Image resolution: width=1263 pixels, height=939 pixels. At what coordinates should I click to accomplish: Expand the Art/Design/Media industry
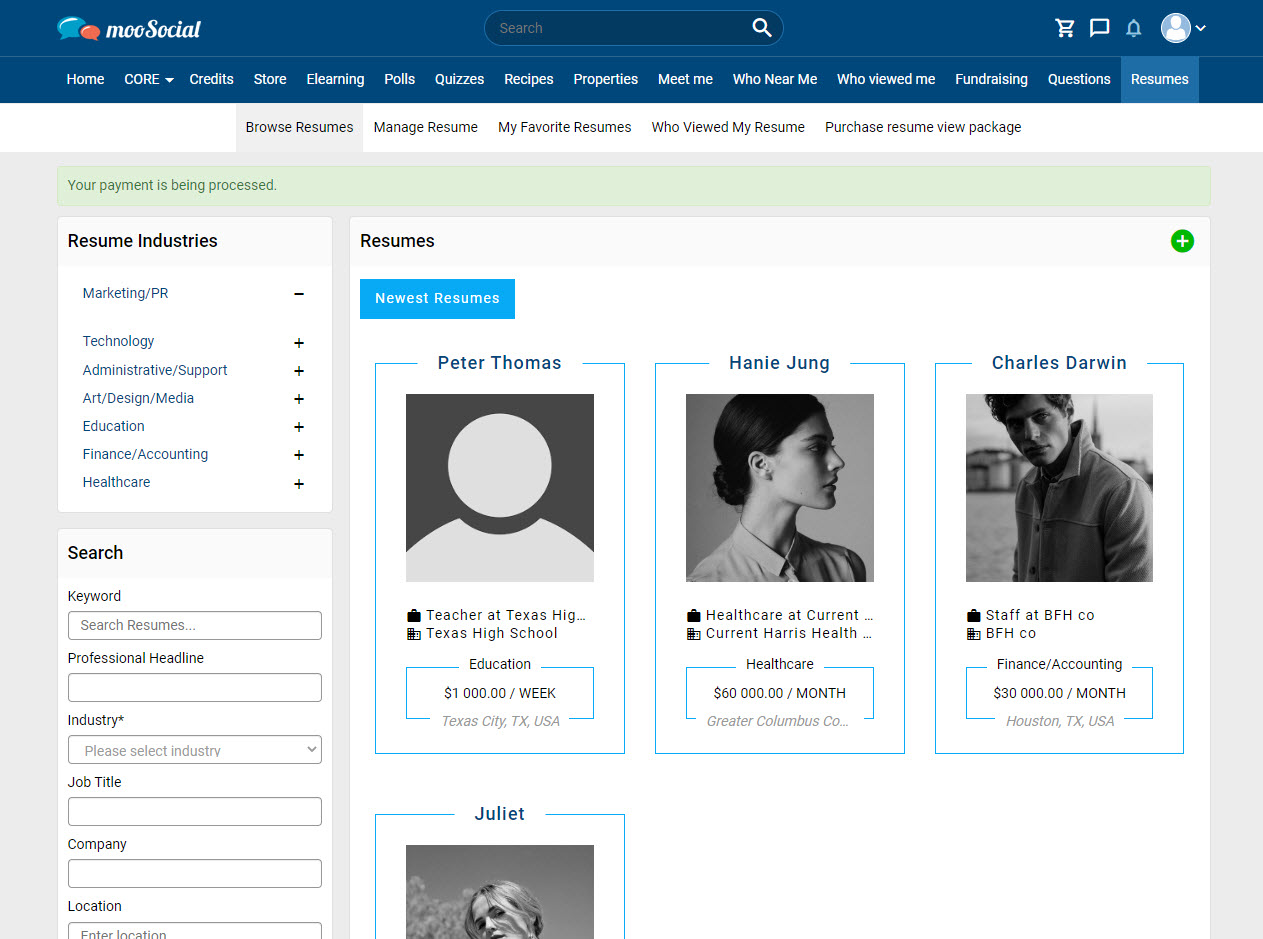[298, 399]
